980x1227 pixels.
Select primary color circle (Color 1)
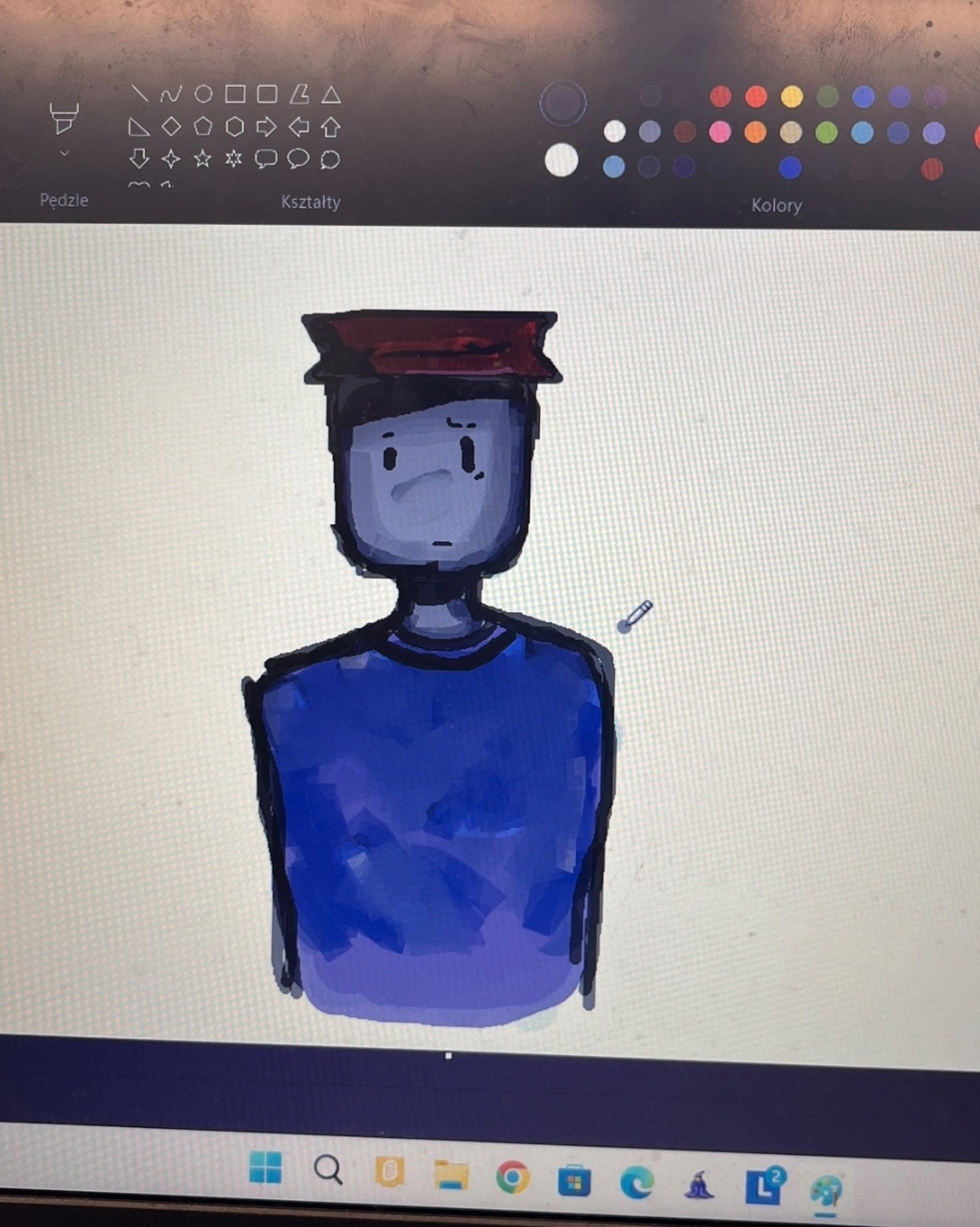562,102
